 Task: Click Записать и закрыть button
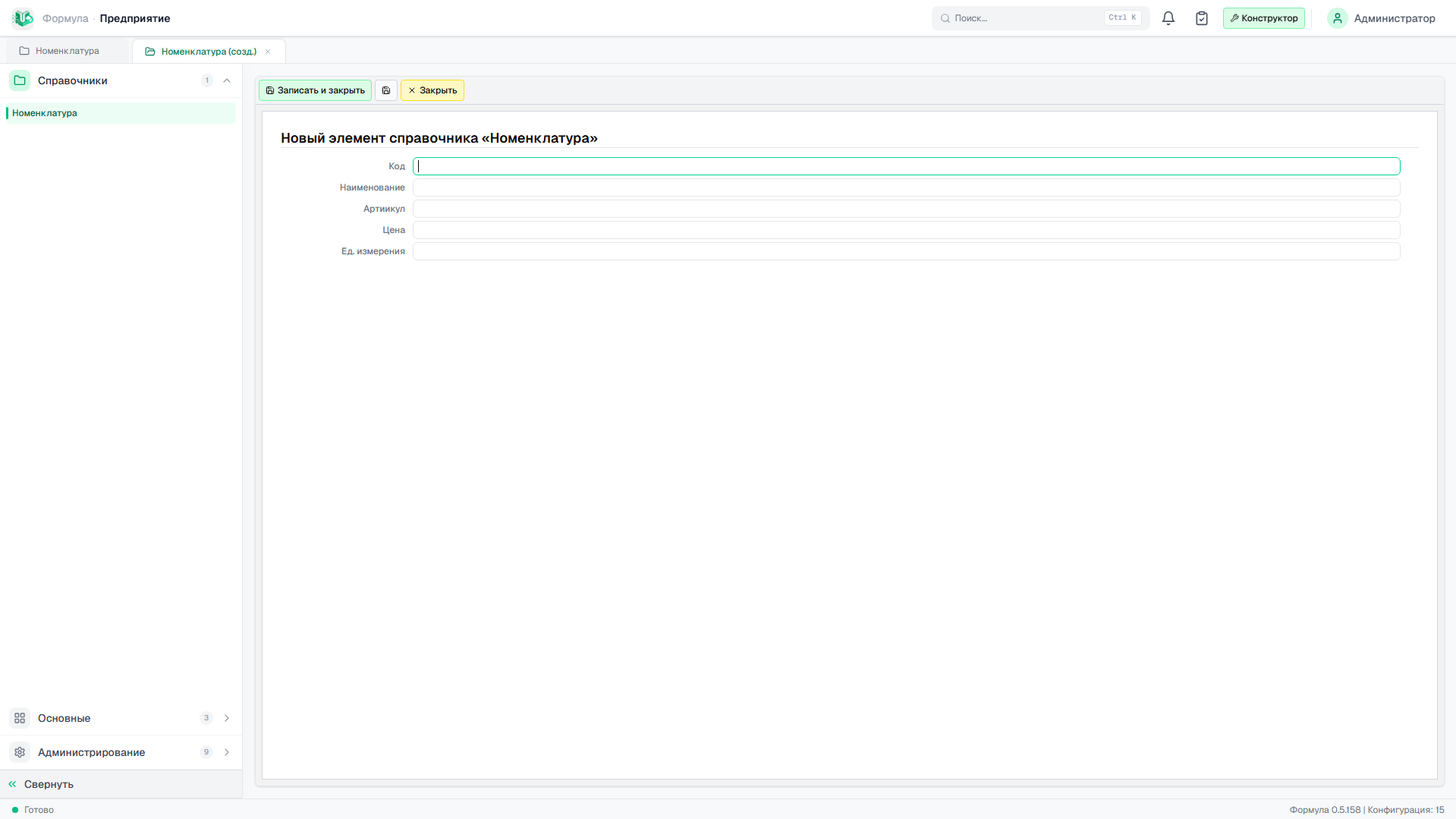click(x=315, y=90)
